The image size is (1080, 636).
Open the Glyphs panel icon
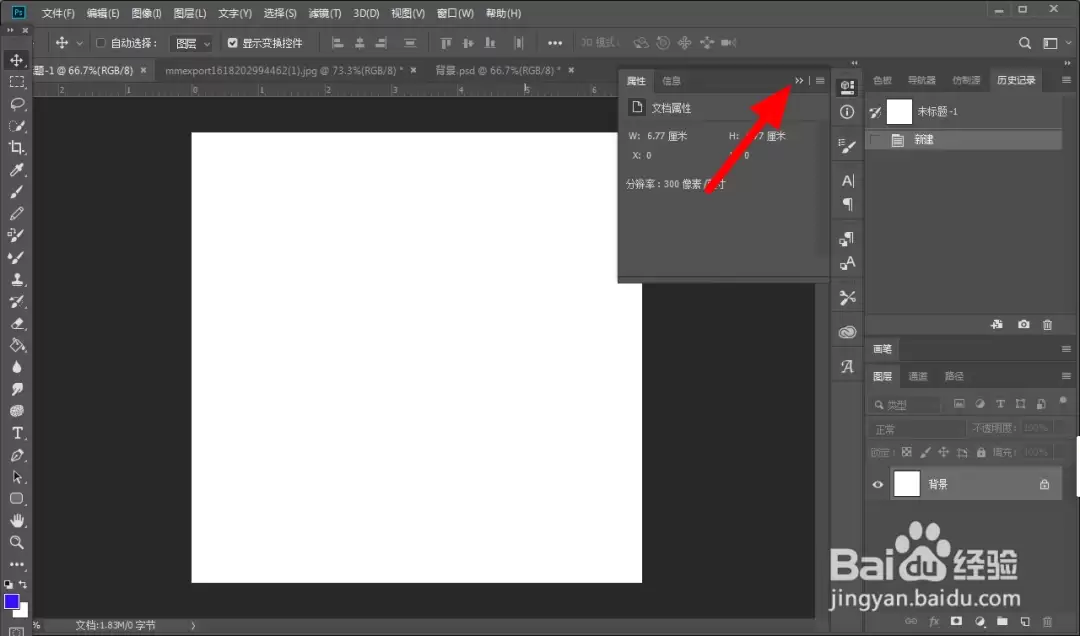coord(847,366)
